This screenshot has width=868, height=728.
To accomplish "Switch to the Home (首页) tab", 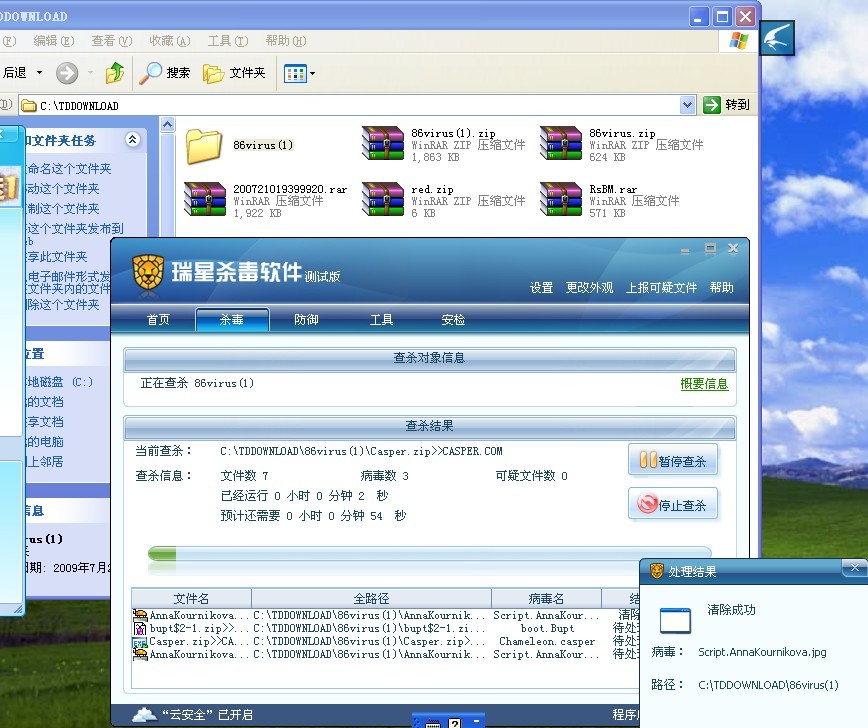I will coord(158,319).
